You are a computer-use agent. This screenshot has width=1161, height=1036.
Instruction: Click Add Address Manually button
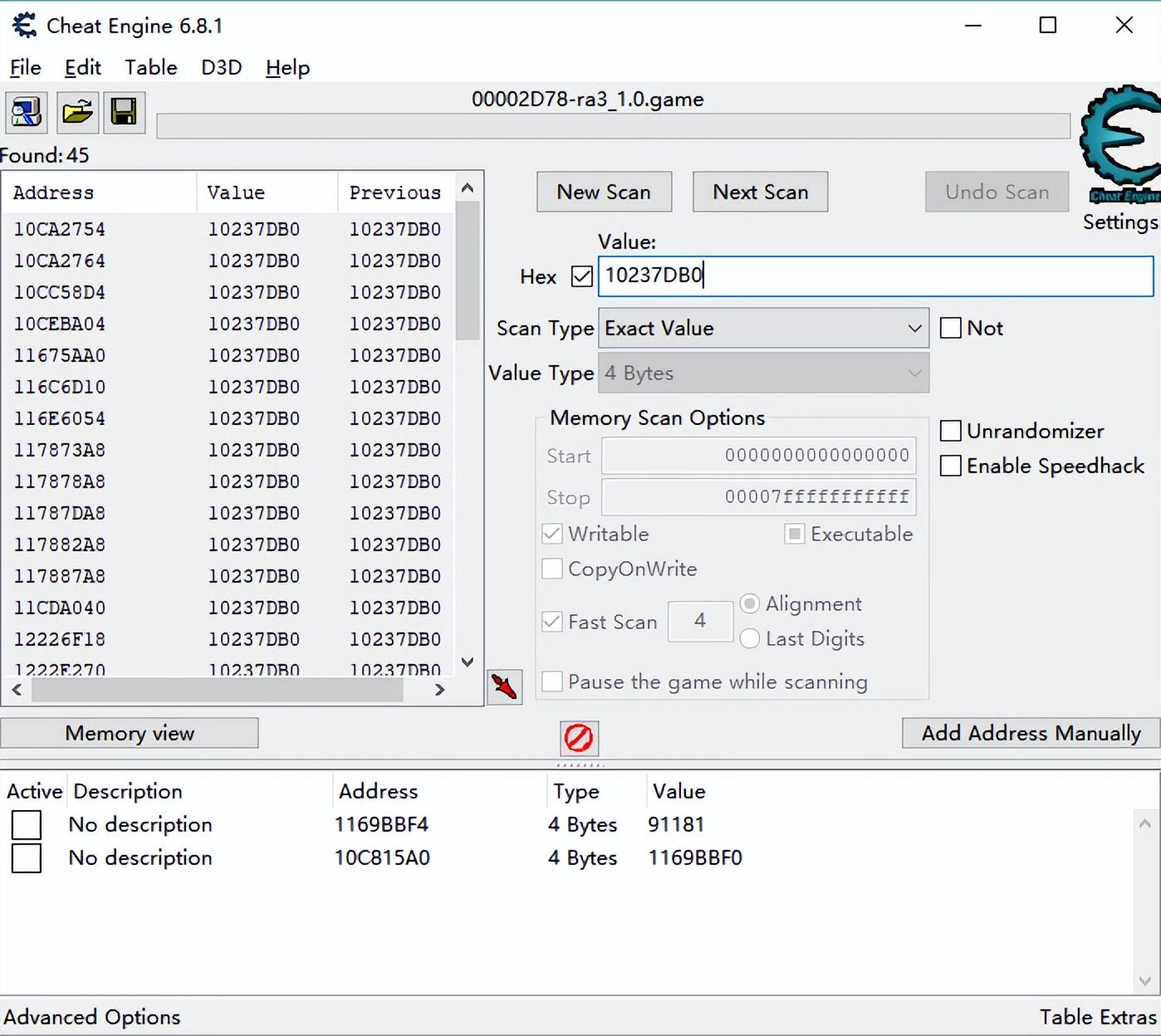pos(1031,733)
